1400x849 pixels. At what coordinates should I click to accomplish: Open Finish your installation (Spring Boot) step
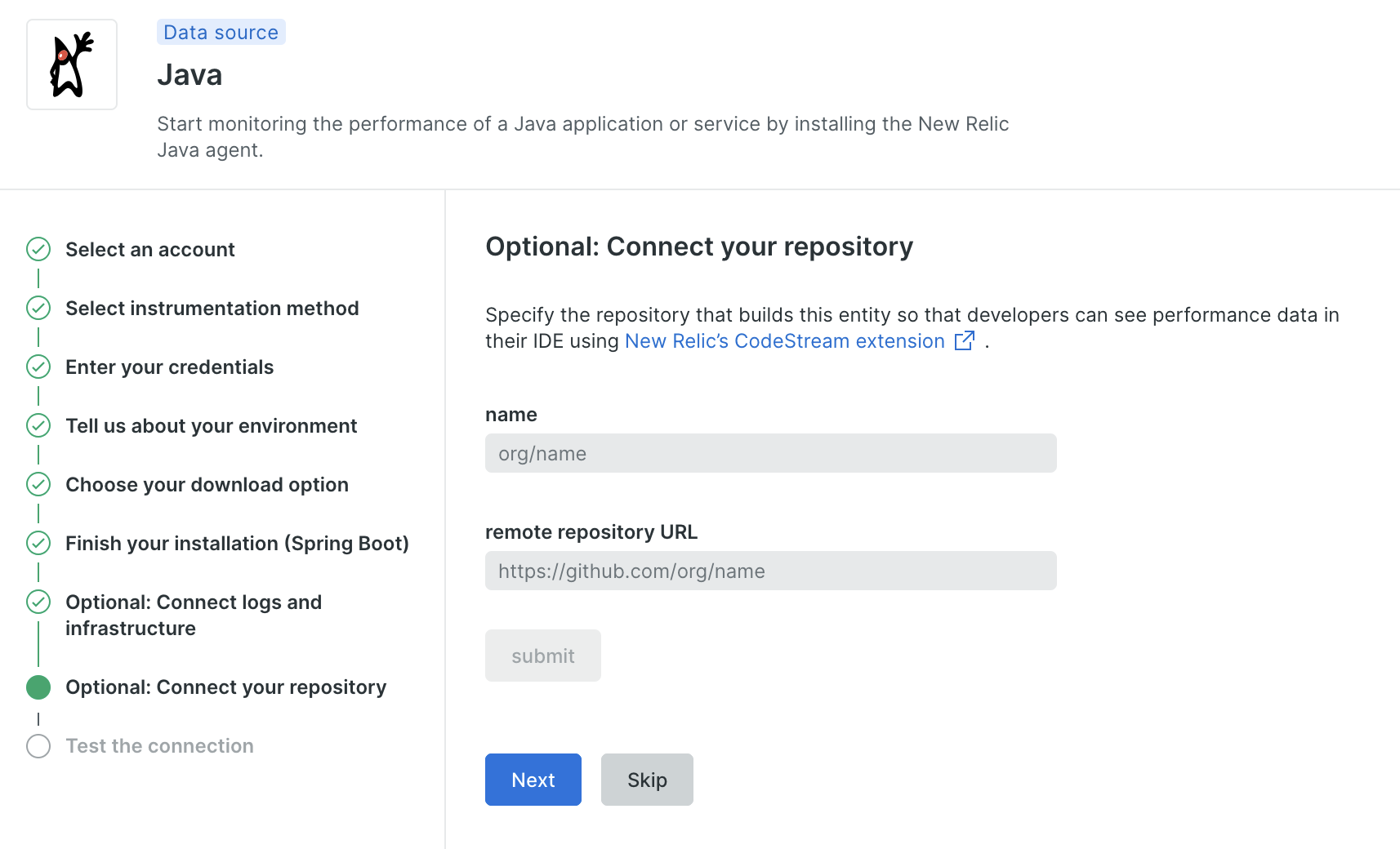(237, 544)
